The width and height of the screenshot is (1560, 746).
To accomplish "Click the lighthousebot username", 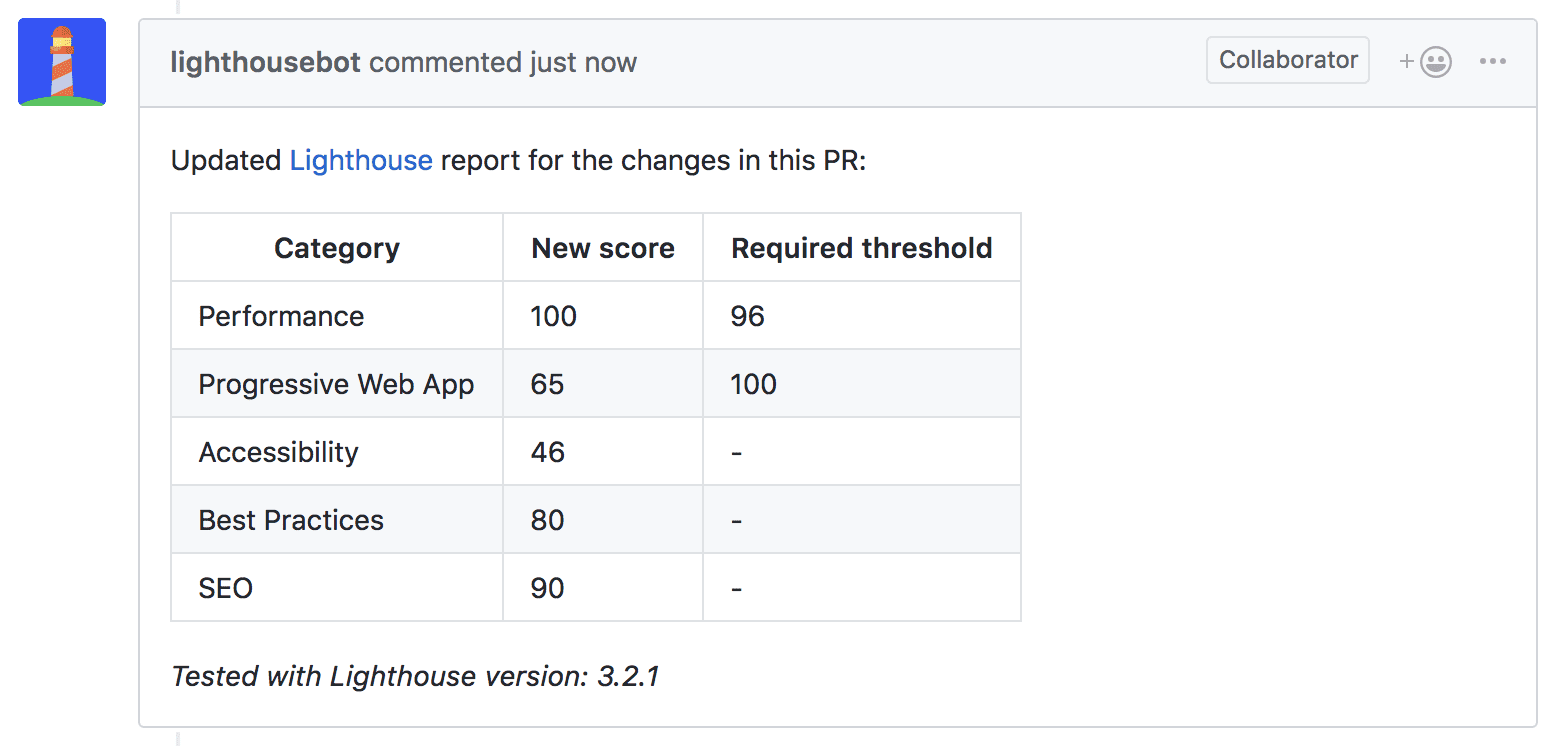I will (265, 62).
